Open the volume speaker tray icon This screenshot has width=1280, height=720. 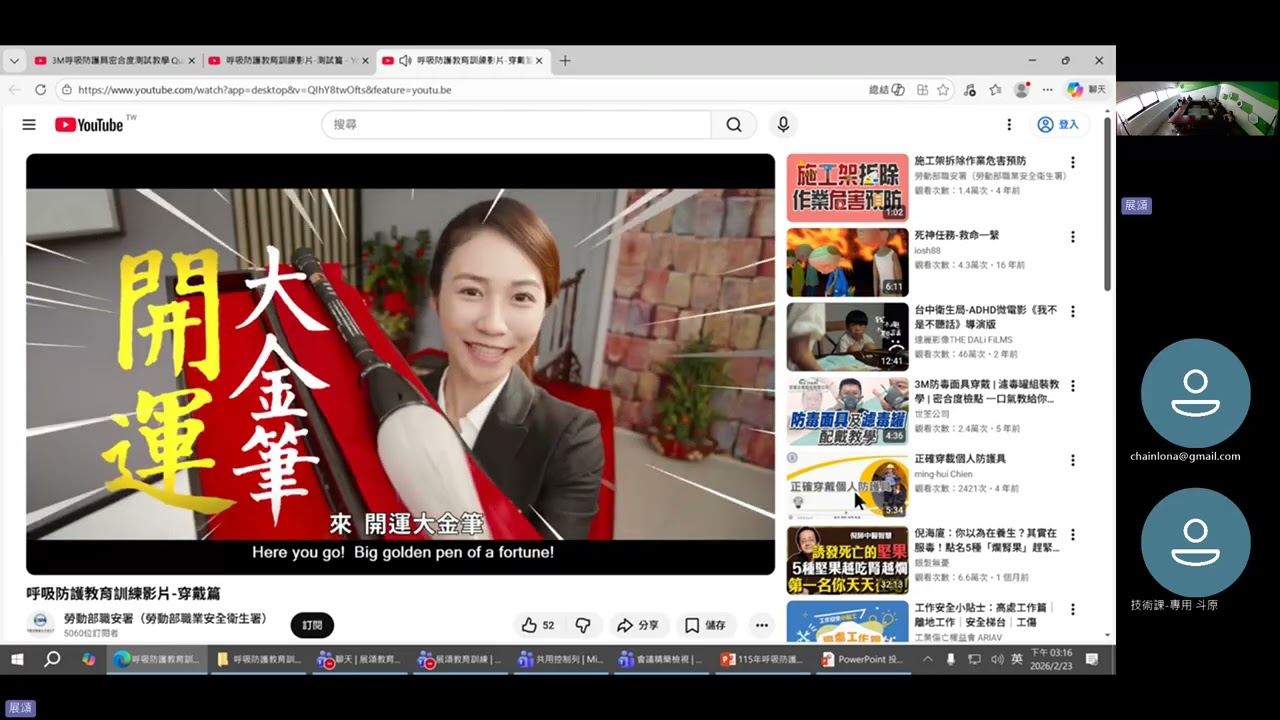click(996, 659)
